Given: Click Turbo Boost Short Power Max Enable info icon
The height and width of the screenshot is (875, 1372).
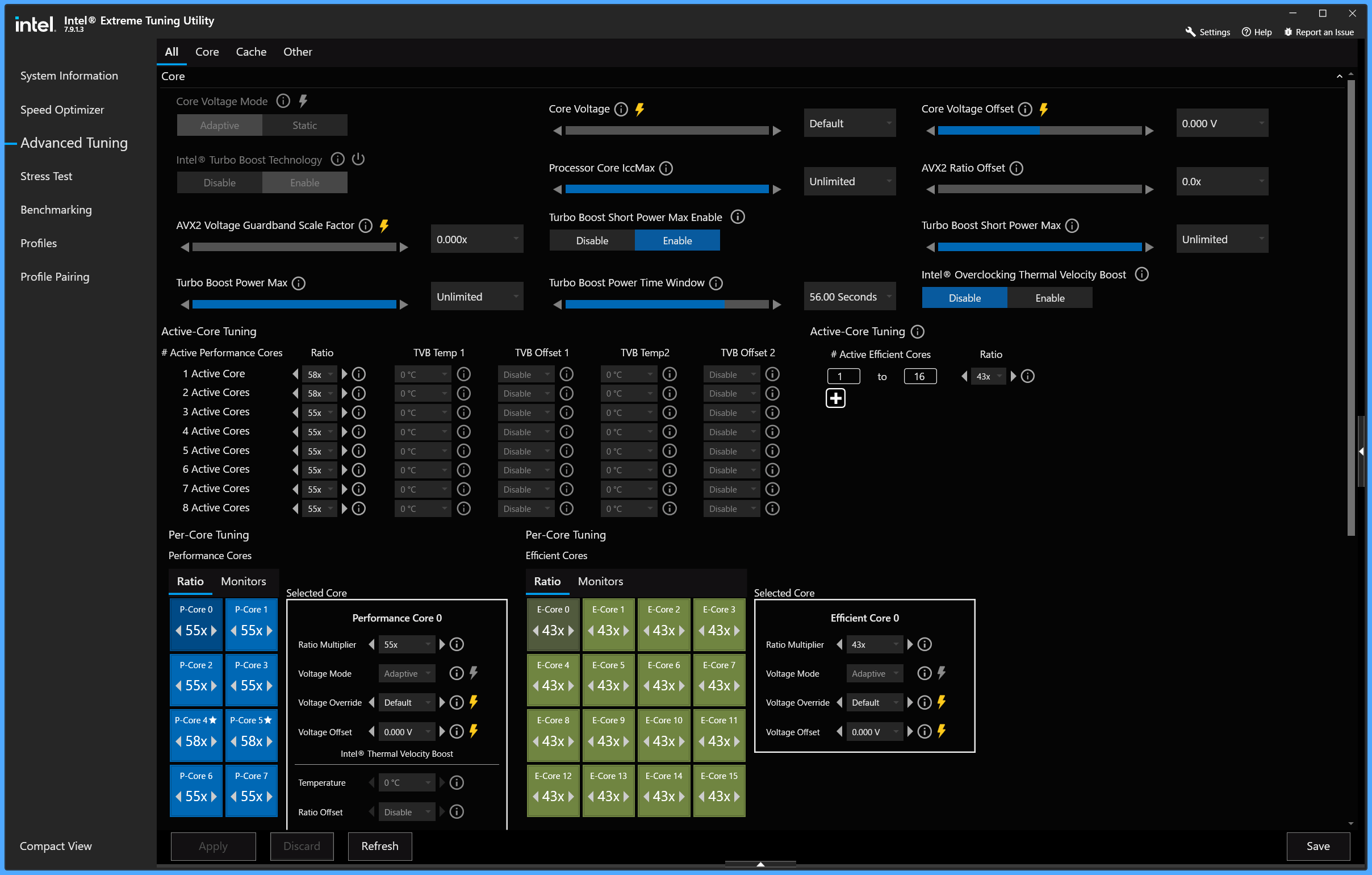Looking at the screenshot, I should 737,217.
